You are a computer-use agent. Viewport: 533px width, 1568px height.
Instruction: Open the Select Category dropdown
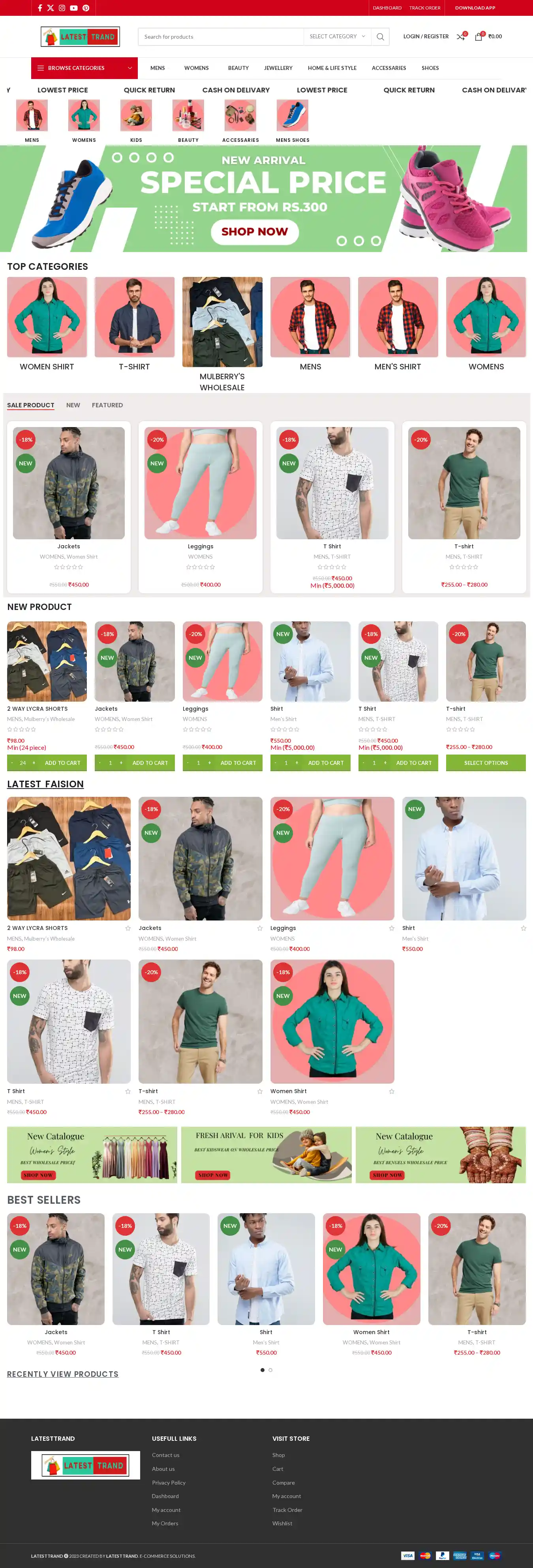pos(338,36)
